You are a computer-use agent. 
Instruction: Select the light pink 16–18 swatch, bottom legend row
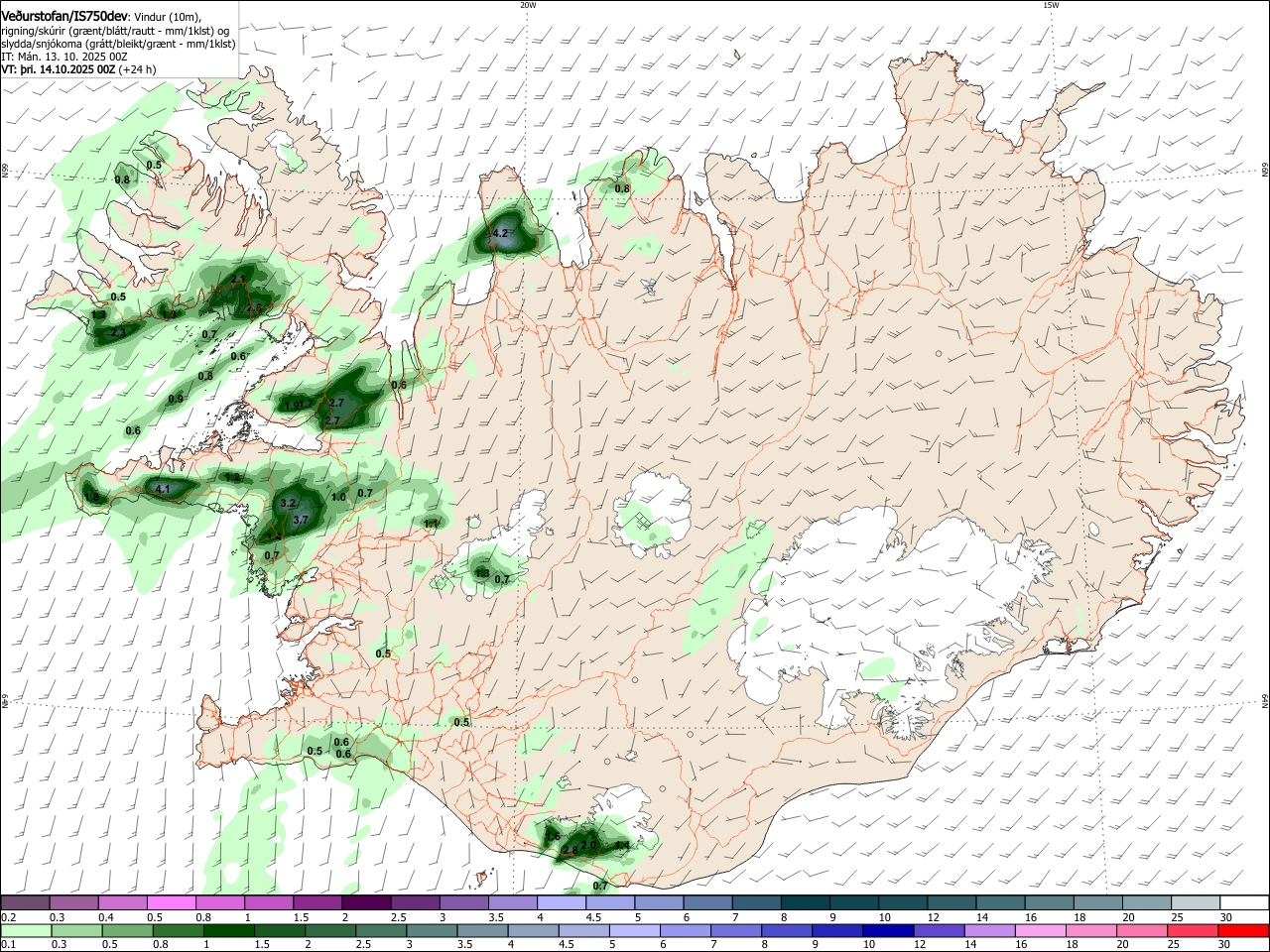pos(1041,930)
